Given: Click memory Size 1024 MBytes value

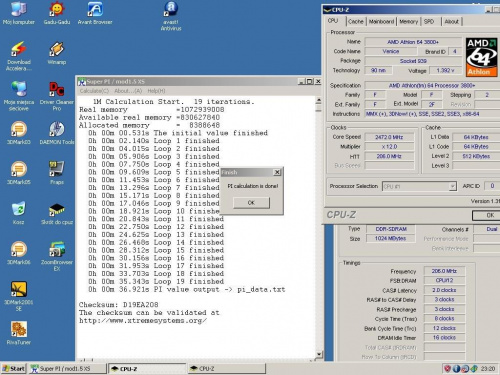Looking at the screenshot, I should point(390,238).
